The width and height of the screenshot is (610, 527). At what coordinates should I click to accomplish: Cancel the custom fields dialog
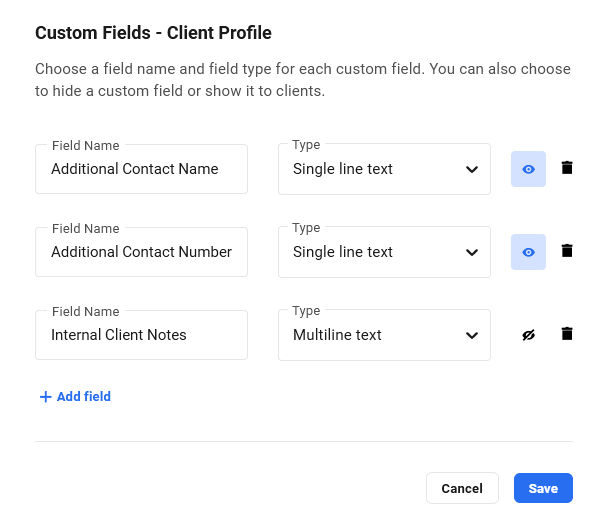pyautogui.click(x=462, y=488)
